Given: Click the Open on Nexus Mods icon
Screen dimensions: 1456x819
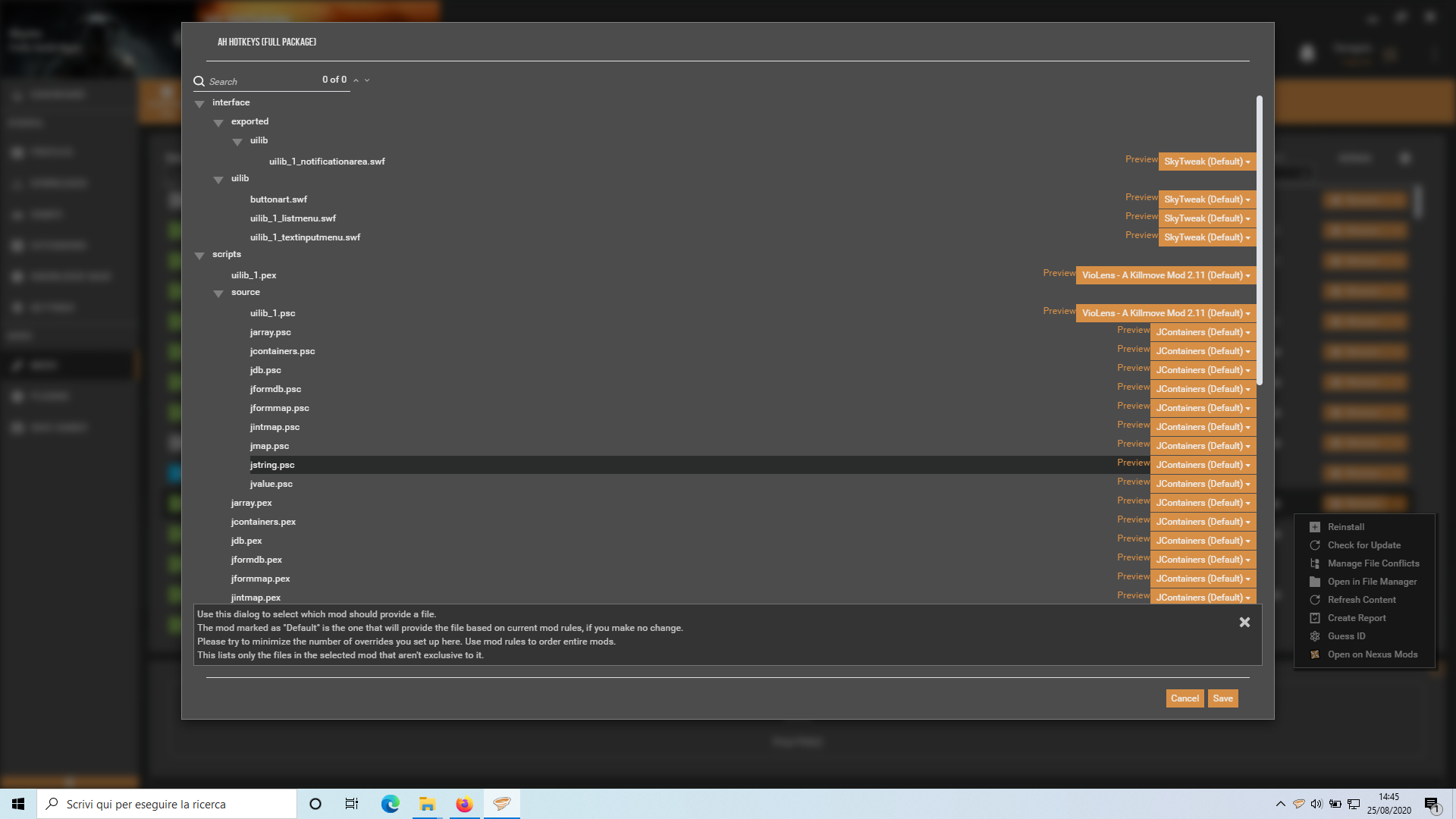Looking at the screenshot, I should (x=1315, y=654).
